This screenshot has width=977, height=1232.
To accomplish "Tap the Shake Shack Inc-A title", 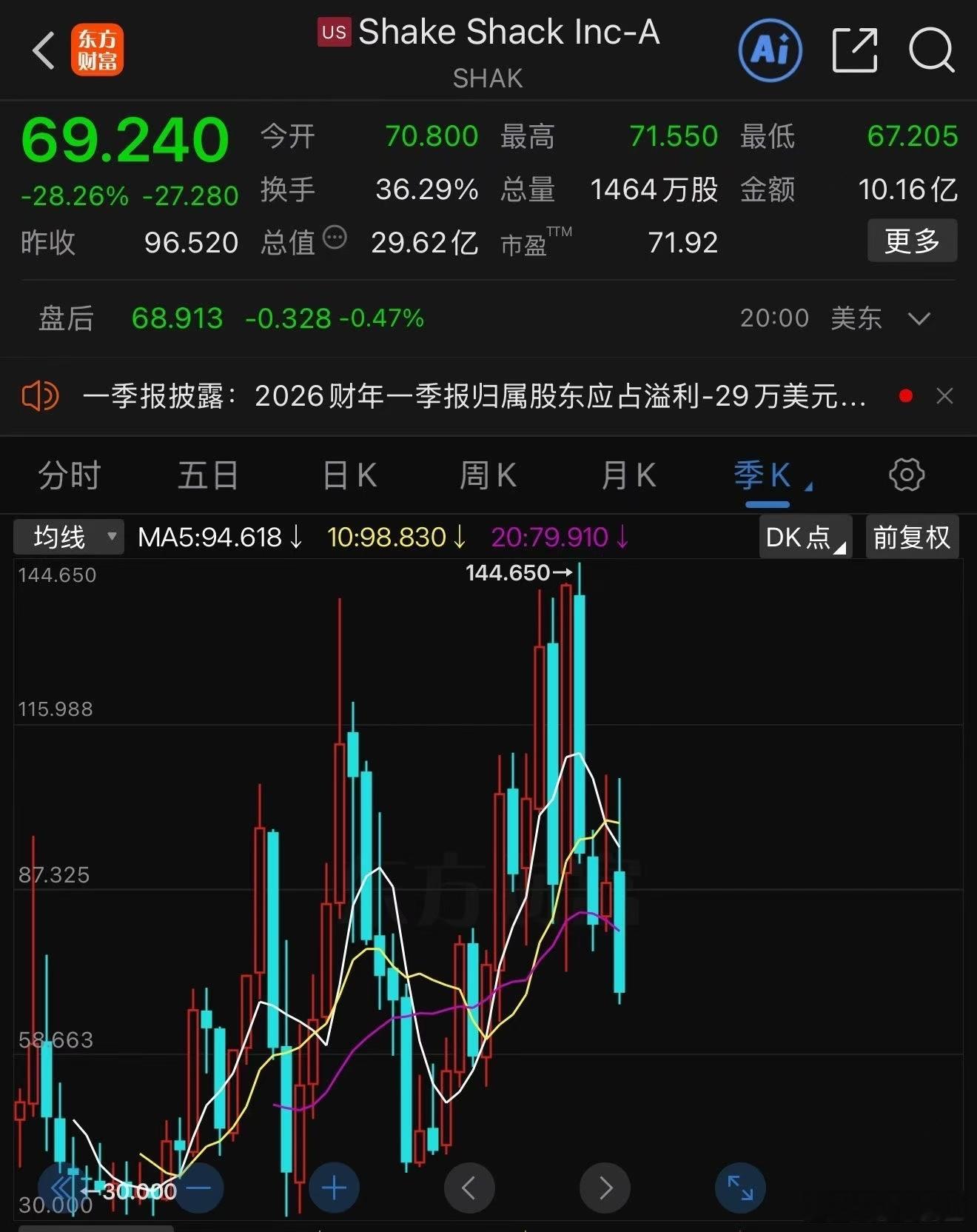I will click(508, 33).
